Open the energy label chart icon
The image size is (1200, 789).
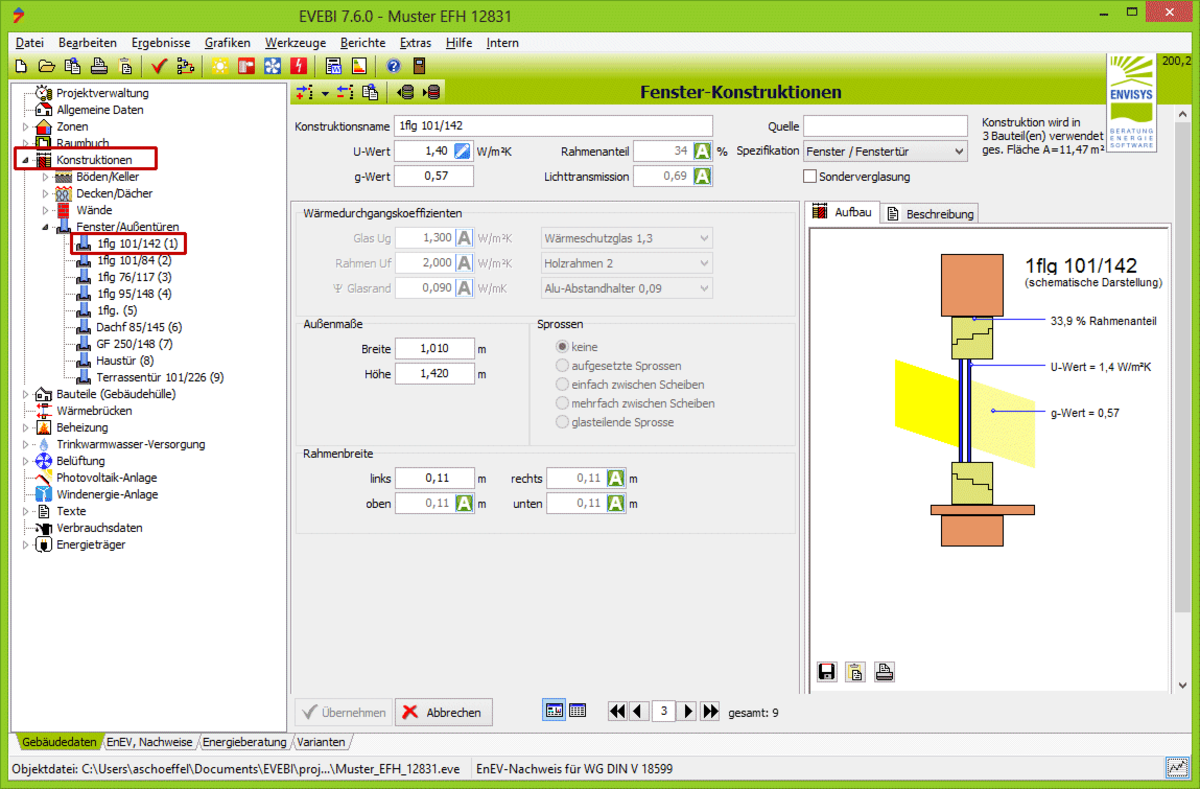tap(358, 67)
